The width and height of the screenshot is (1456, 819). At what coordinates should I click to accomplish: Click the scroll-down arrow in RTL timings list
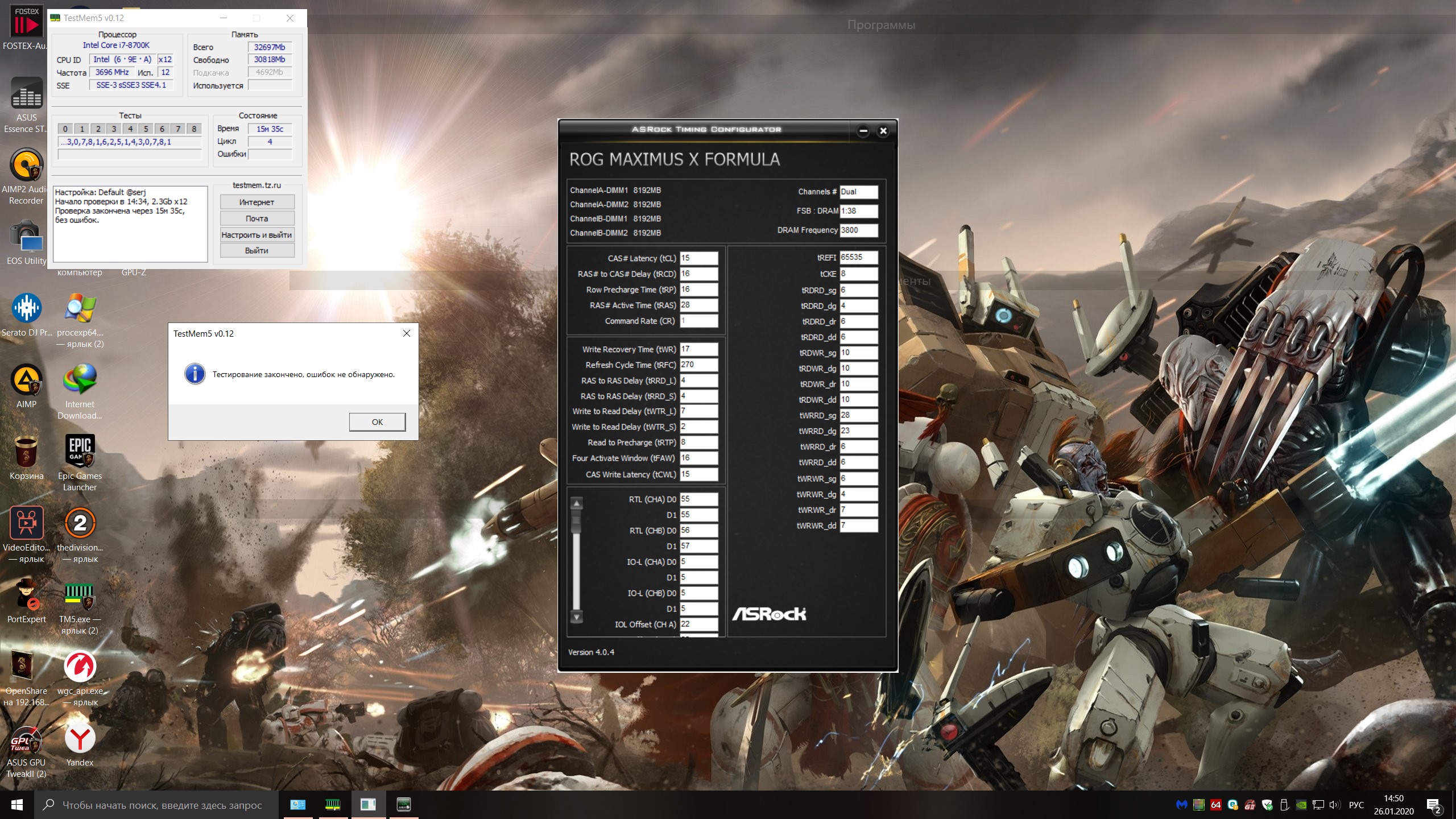576,617
